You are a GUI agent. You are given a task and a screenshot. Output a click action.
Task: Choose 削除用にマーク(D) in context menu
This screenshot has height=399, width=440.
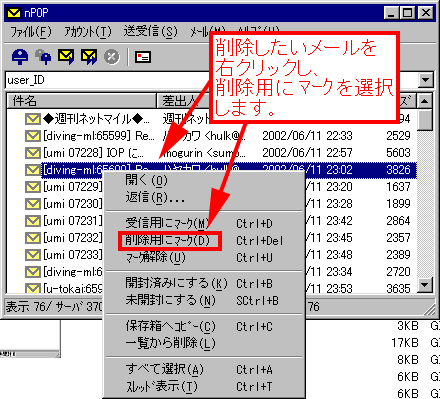click(204, 240)
